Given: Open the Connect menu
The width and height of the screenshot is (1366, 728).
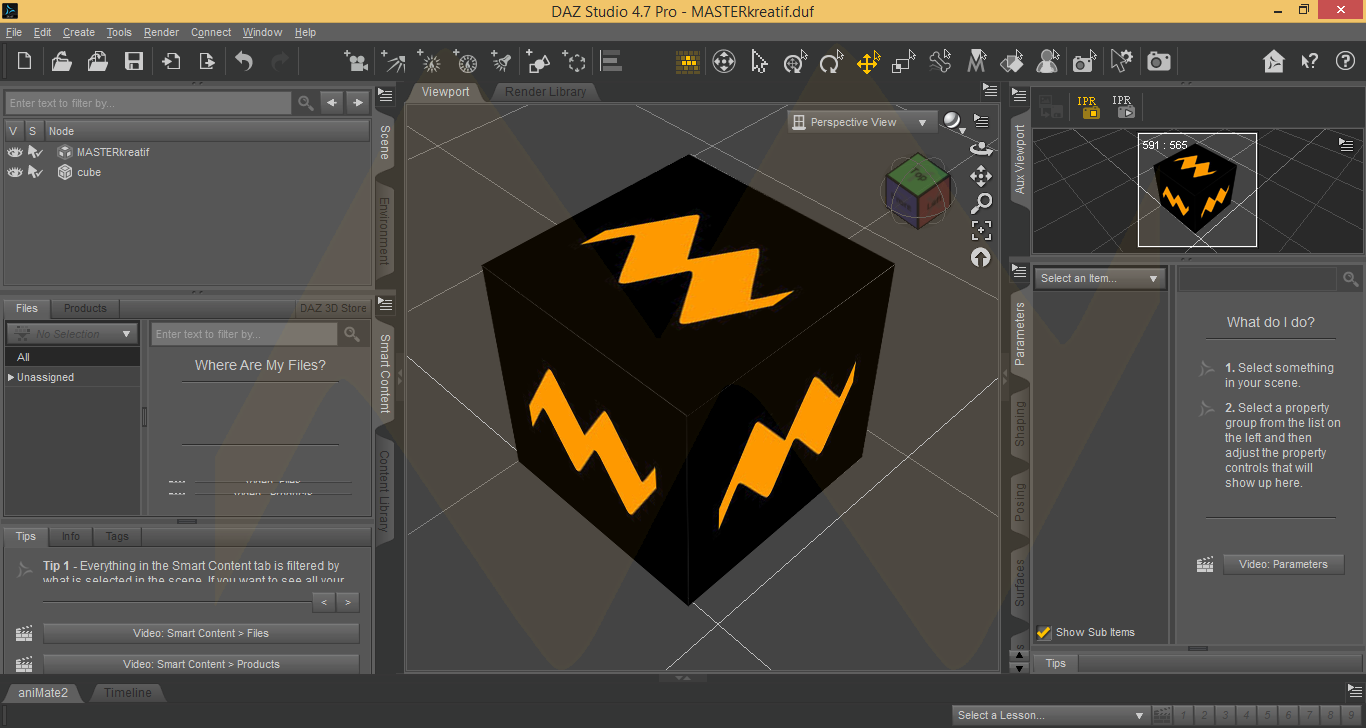Looking at the screenshot, I should pos(211,32).
